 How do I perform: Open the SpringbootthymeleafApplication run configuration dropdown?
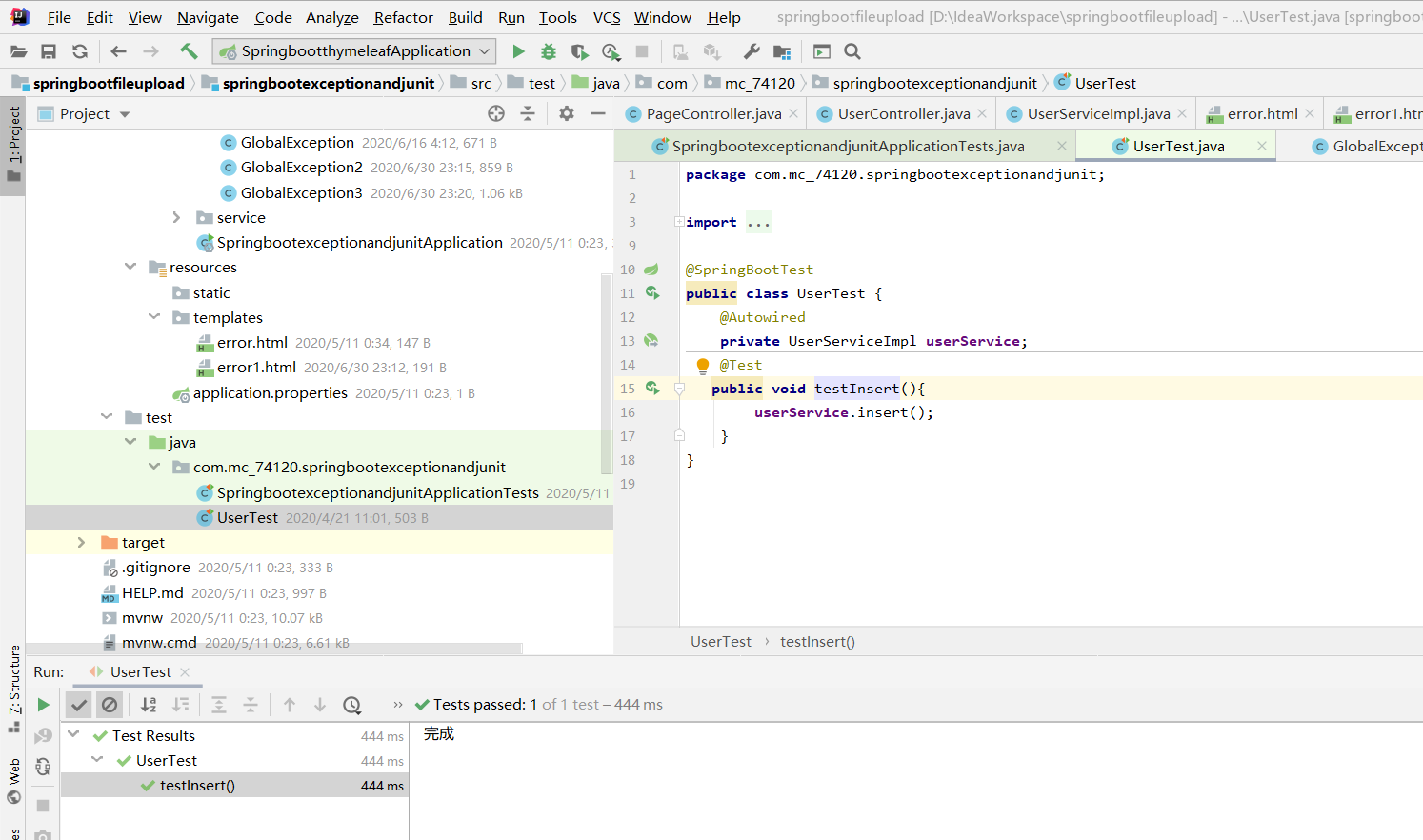tap(354, 51)
